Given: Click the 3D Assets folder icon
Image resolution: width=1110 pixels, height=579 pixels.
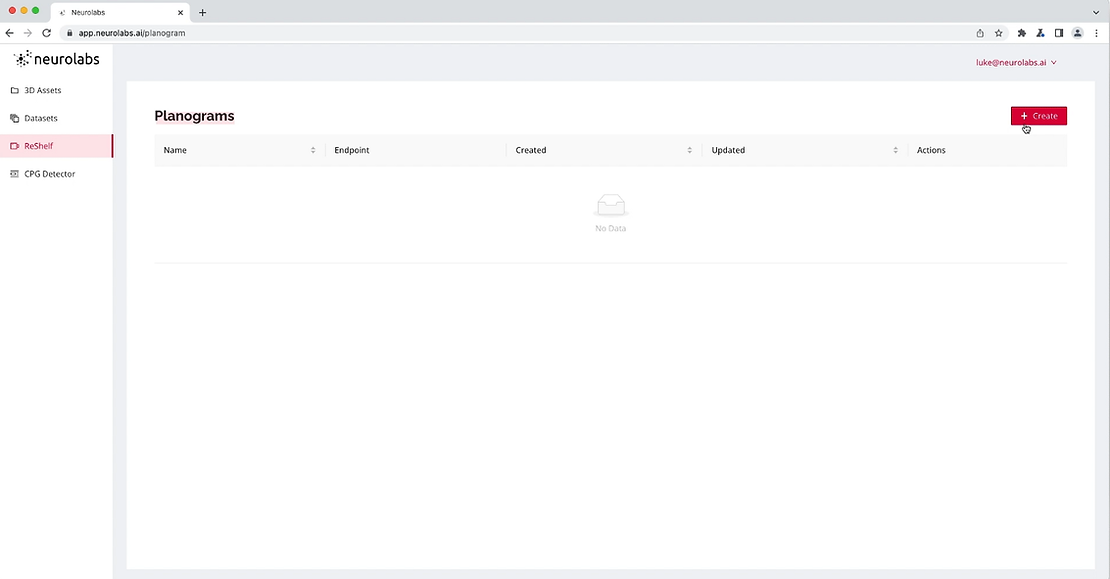Looking at the screenshot, I should click(x=14, y=91).
